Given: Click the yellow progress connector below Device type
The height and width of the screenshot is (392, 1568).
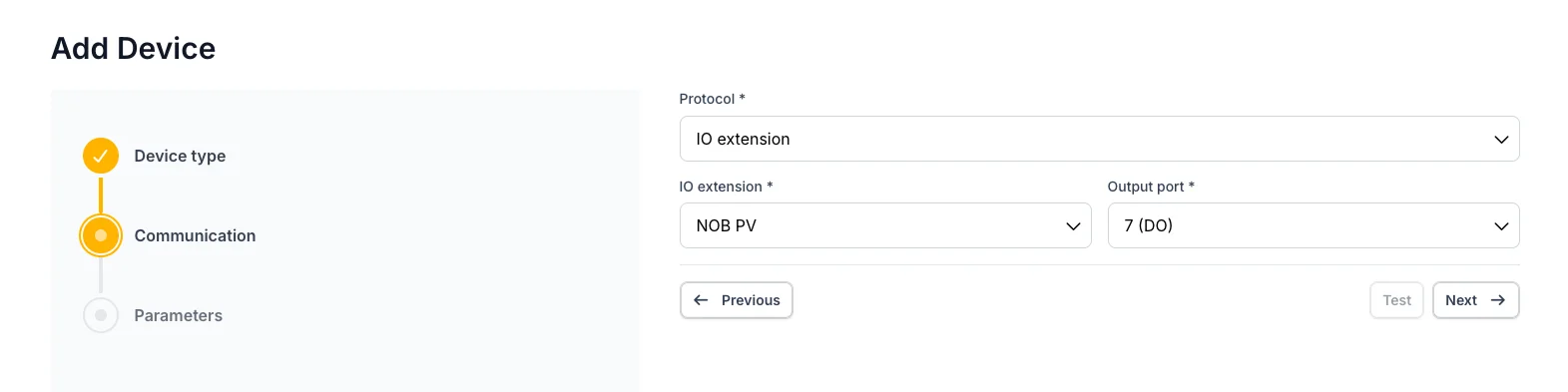Looking at the screenshot, I should [x=101, y=195].
